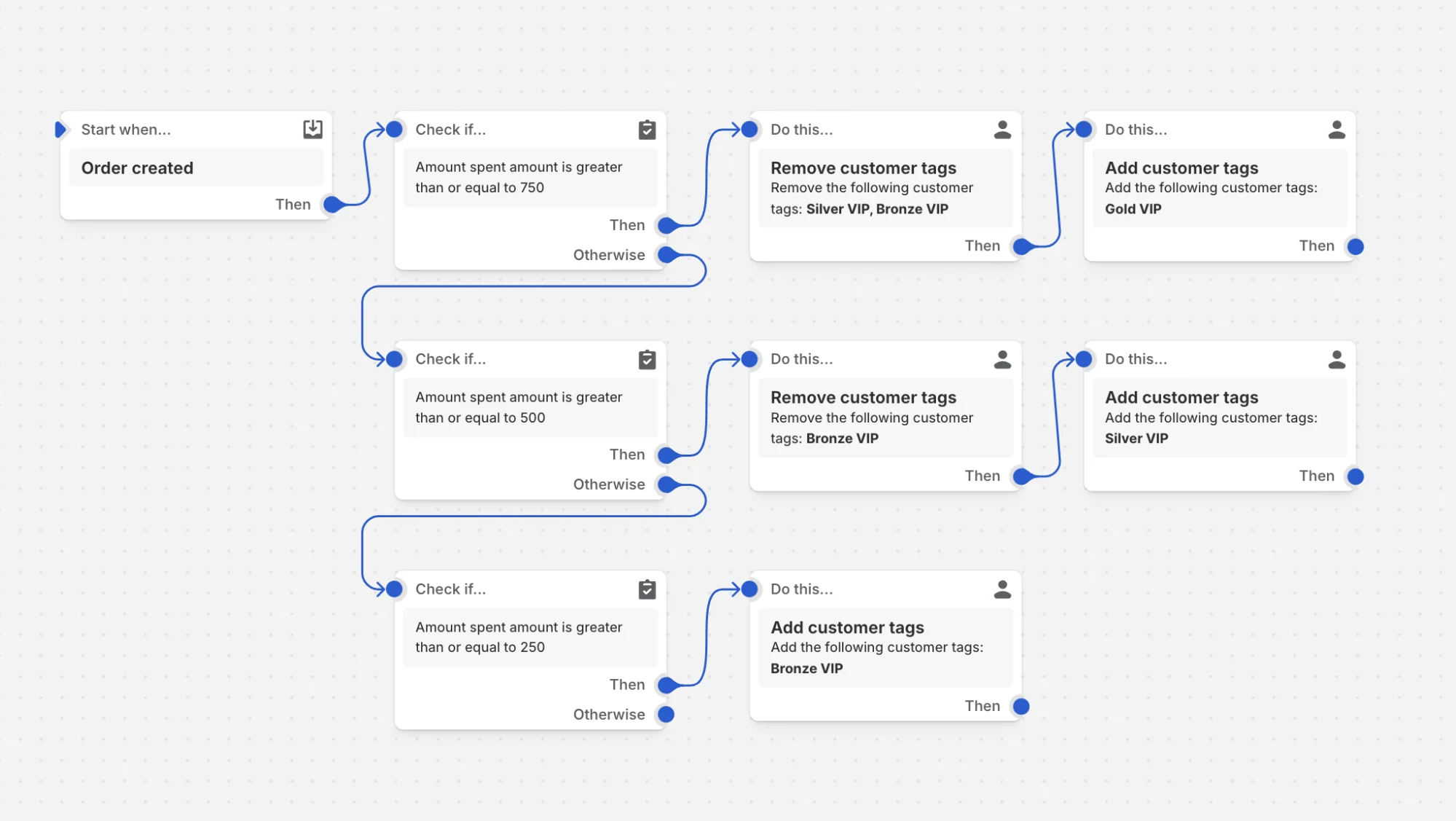Click the person icon on Add Silver VIP card
The image size is (1456, 821).
[x=1337, y=358]
